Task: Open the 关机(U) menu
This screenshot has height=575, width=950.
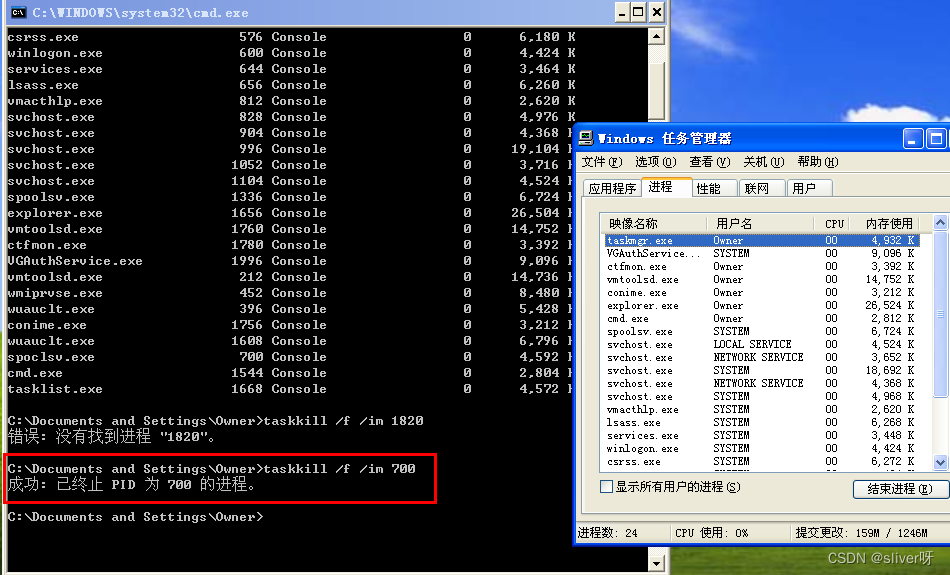Action: click(763, 162)
